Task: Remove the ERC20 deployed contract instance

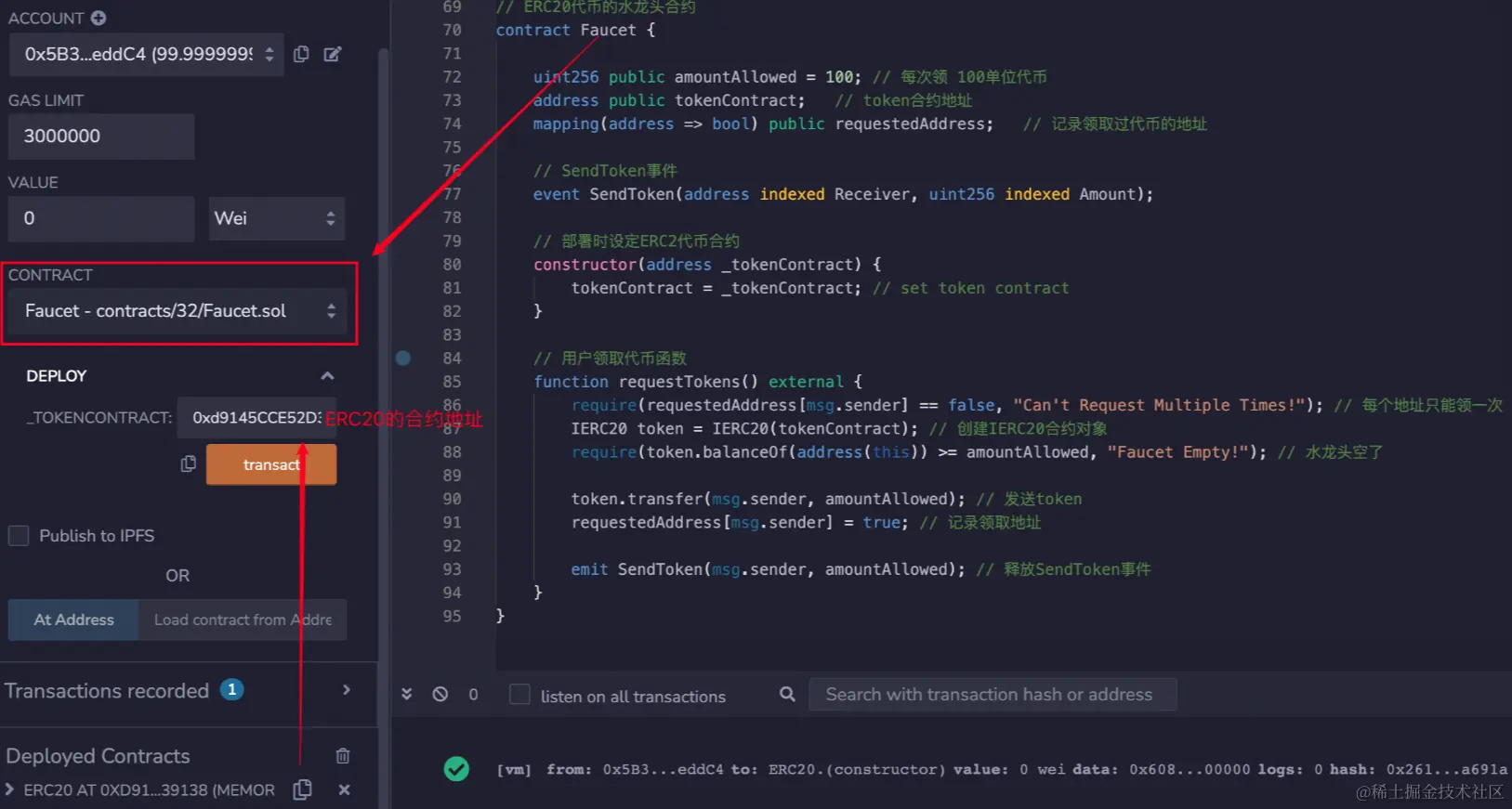Action: point(344,789)
